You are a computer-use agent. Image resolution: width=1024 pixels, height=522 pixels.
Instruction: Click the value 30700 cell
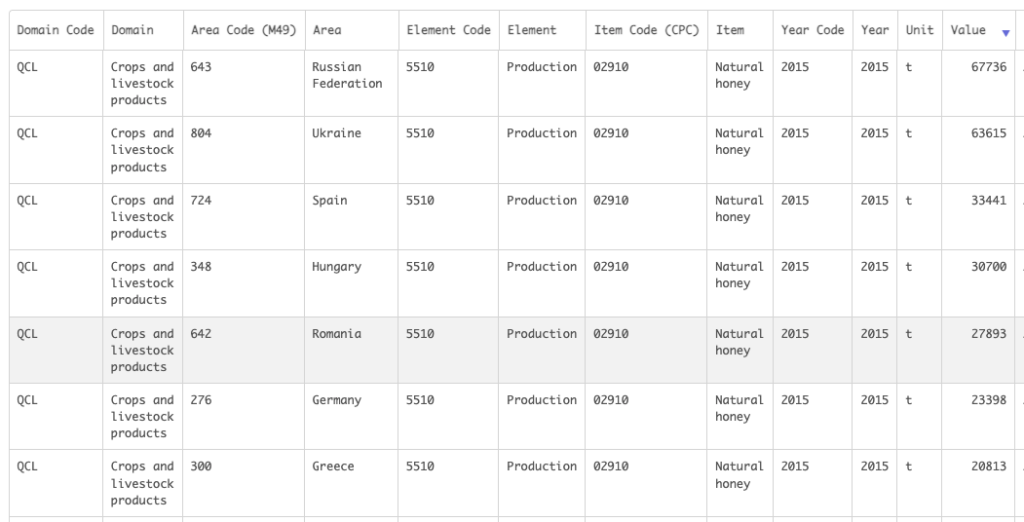988,267
